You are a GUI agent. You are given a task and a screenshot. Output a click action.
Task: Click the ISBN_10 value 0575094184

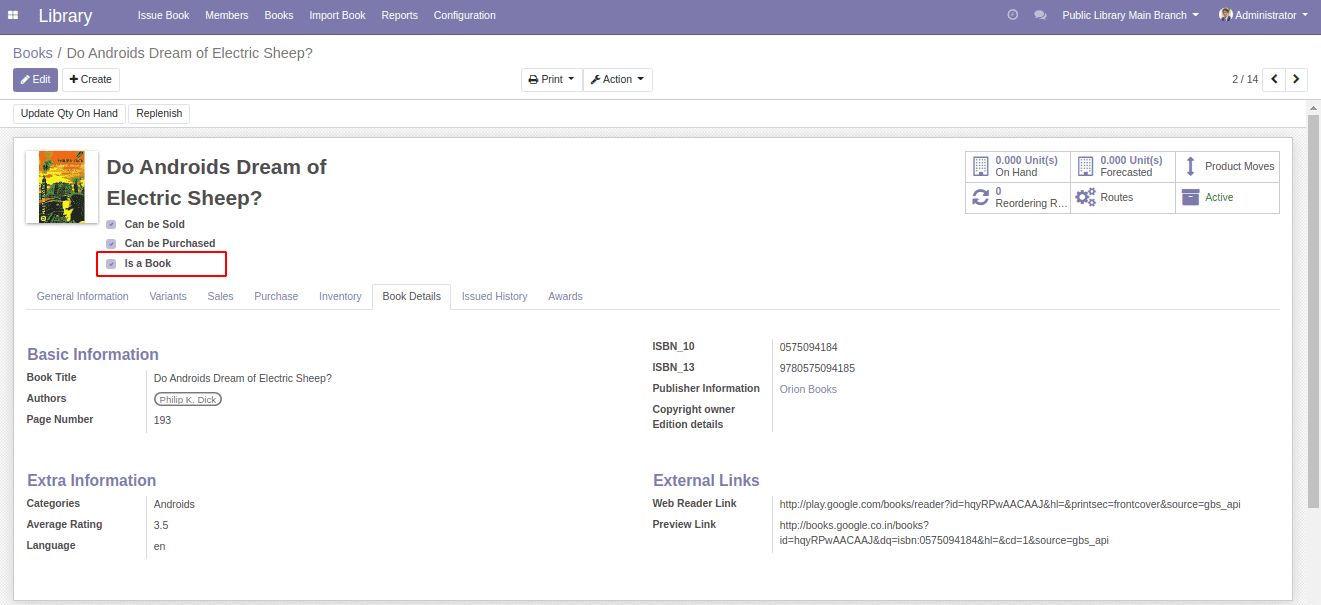click(x=809, y=348)
